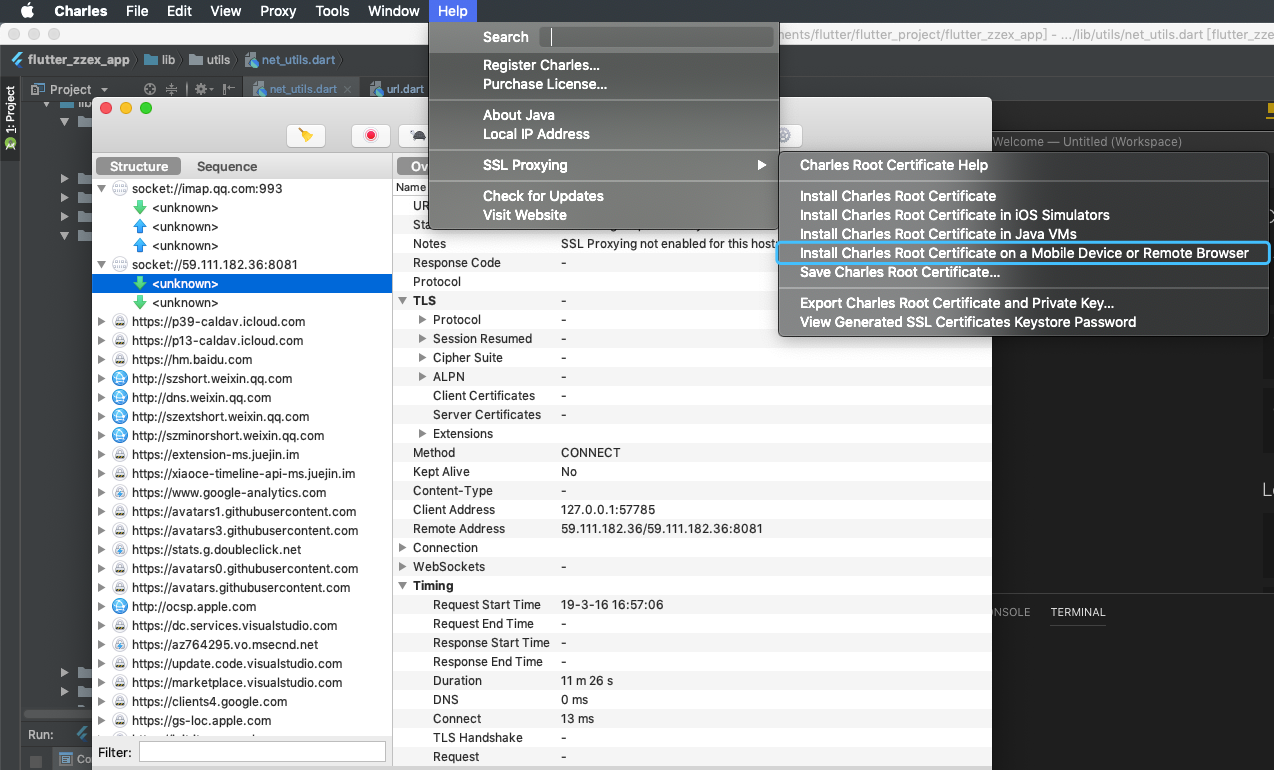The image size is (1274, 770).
Task: Expand the https://p39-caldav.icloud.com node
Action: pyautogui.click(x=102, y=322)
